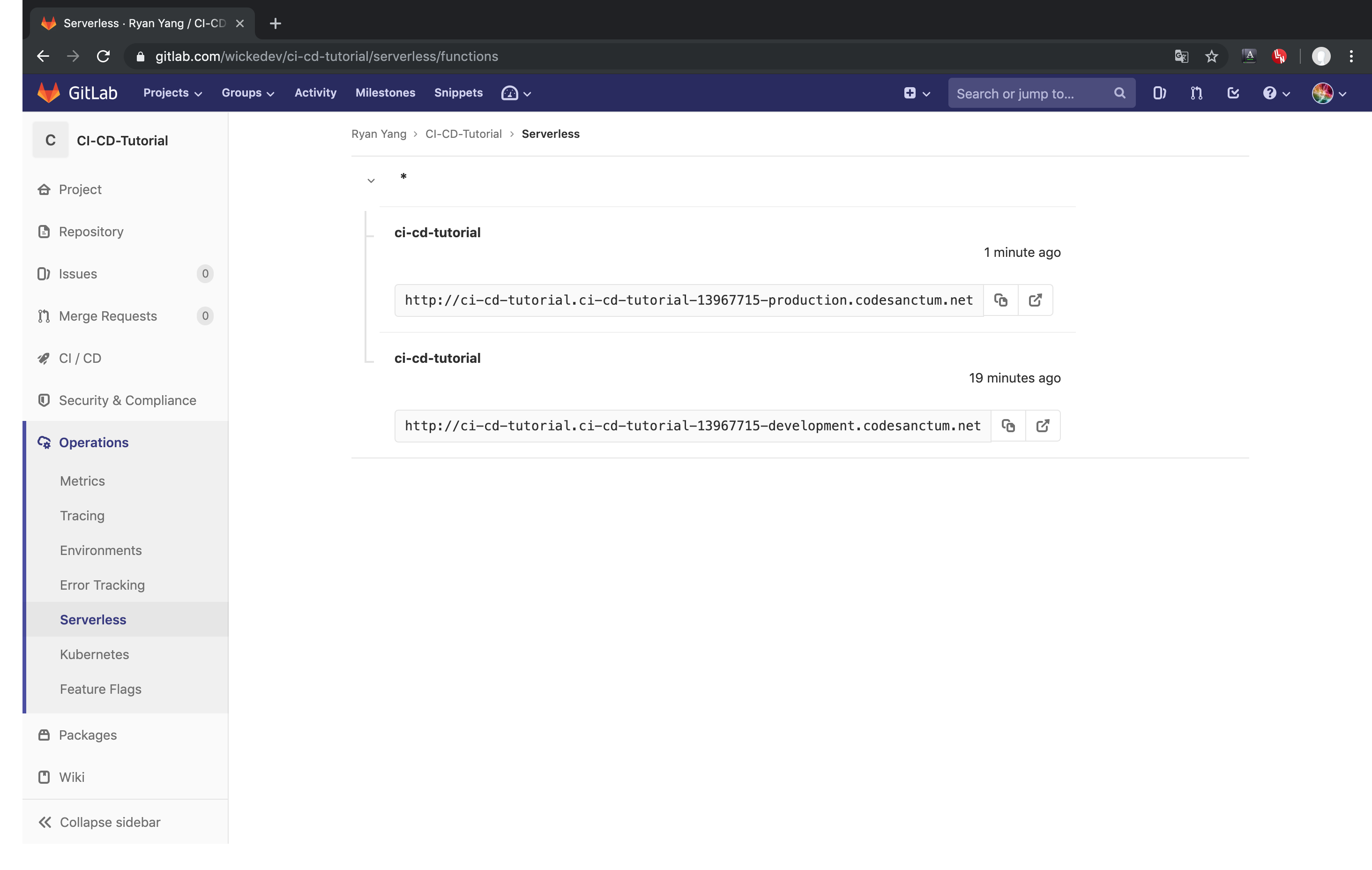Image resolution: width=1372 pixels, height=870 pixels.
Task: Switch to the Kubernetes section
Action: point(95,654)
